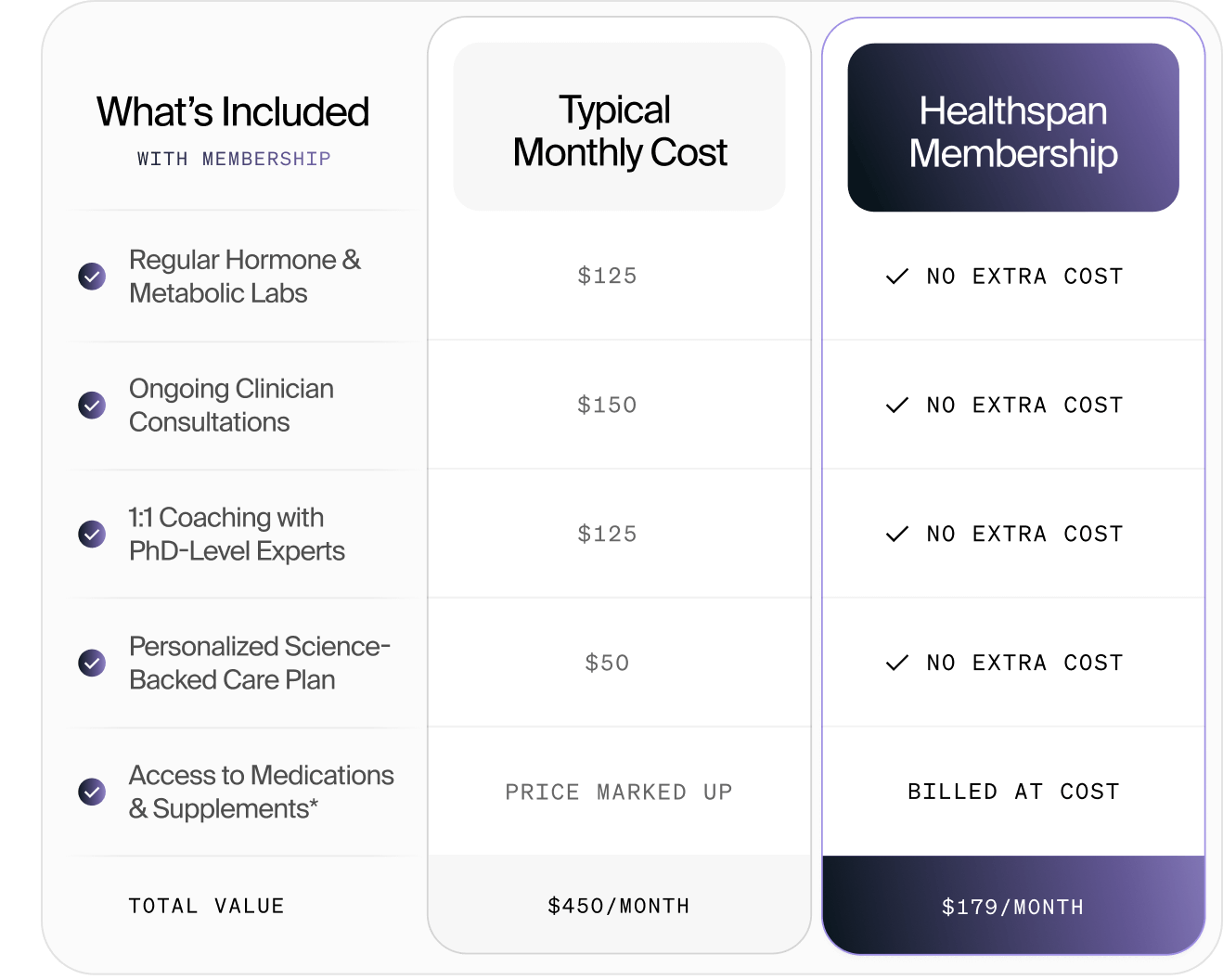Image resolution: width=1223 pixels, height=980 pixels.
Task: Click the With Membership subtitle
Action: pyautogui.click(x=234, y=159)
